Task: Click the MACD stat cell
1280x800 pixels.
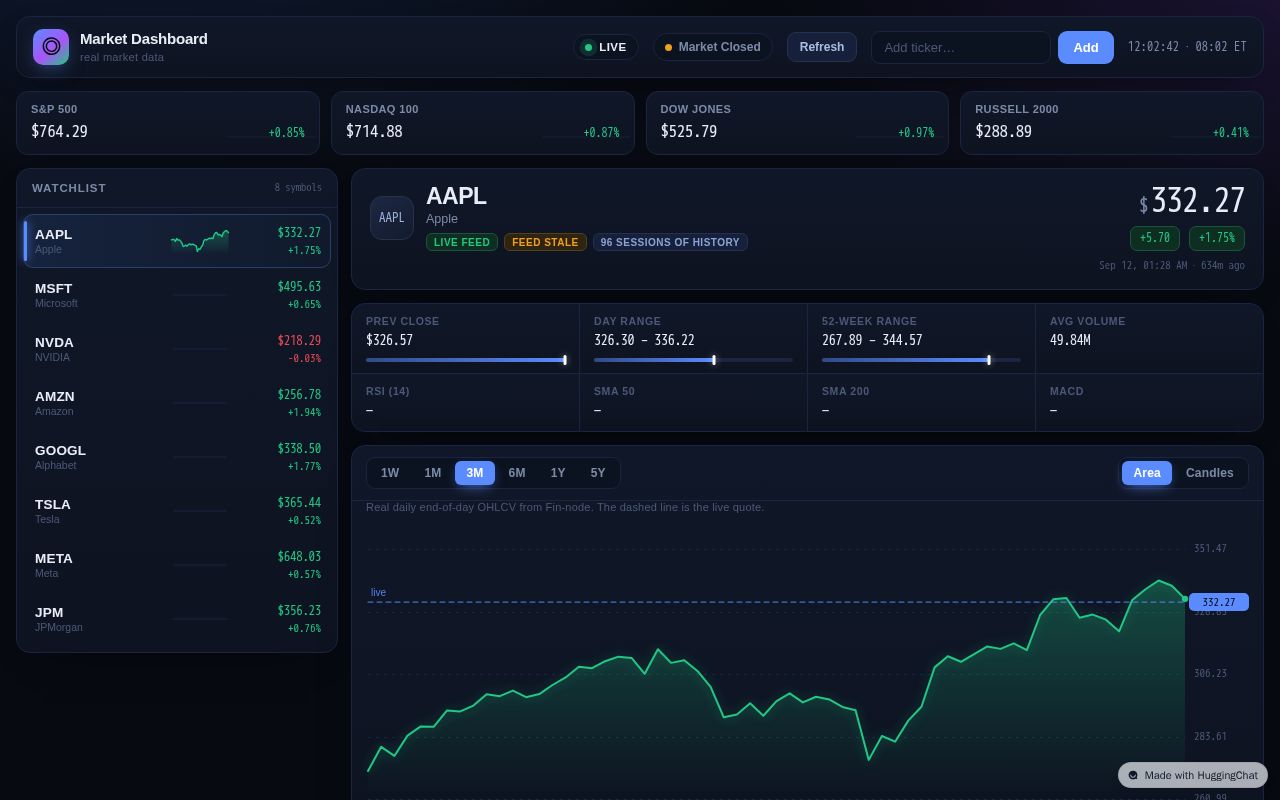Action: pyautogui.click(x=1150, y=402)
